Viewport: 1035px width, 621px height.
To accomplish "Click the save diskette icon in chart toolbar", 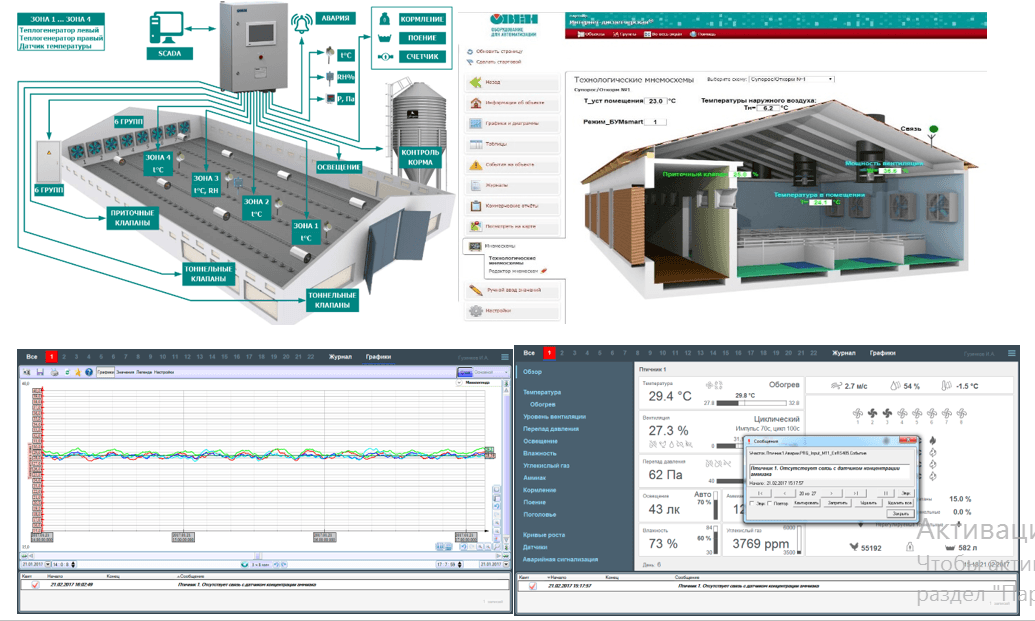I will pos(39,371).
